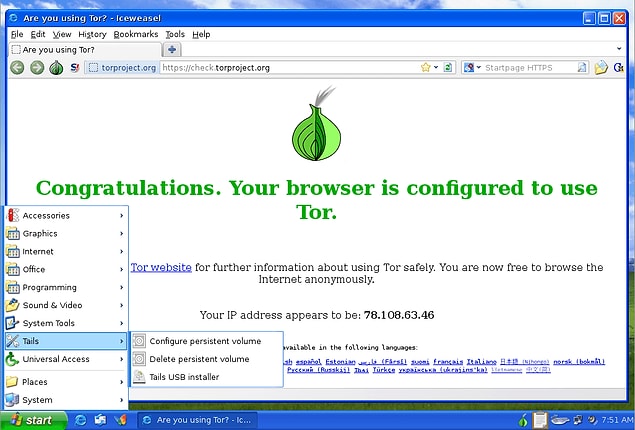Expand the Programming submenu
Viewport: 635px width, 430px height.
coord(66,287)
